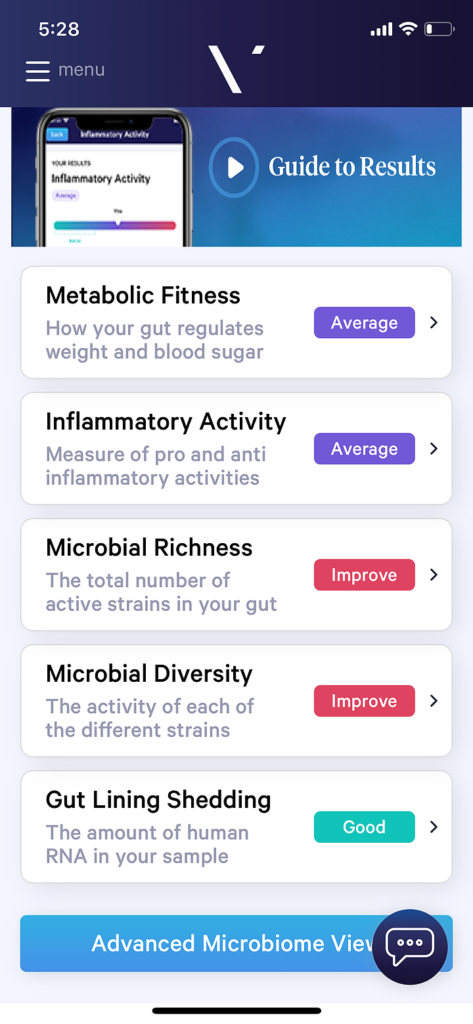Image resolution: width=473 pixels, height=1024 pixels.
Task: Tap the cellular signal bars icon
Action: [381, 29]
